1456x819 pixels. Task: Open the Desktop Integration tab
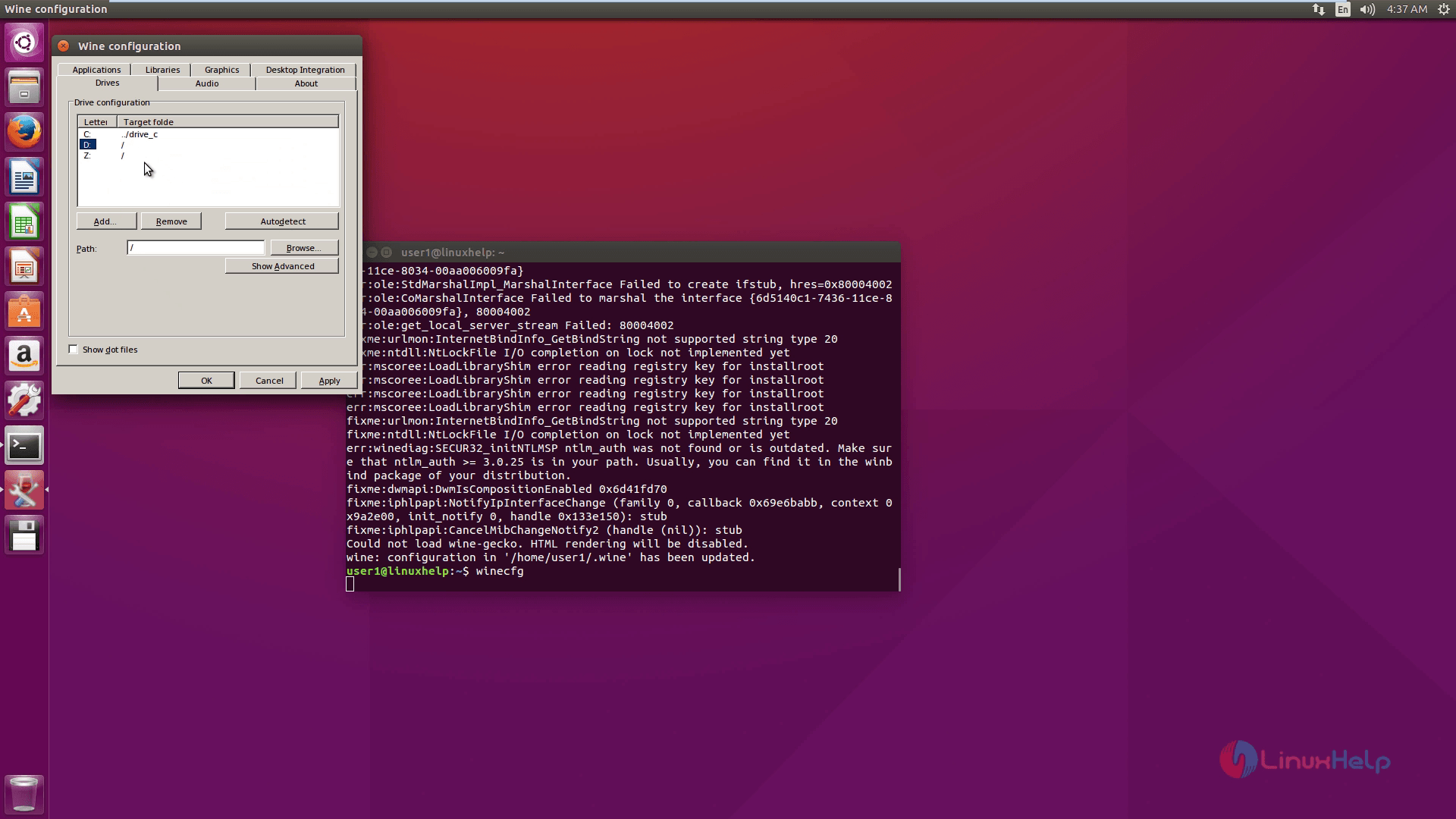point(305,69)
